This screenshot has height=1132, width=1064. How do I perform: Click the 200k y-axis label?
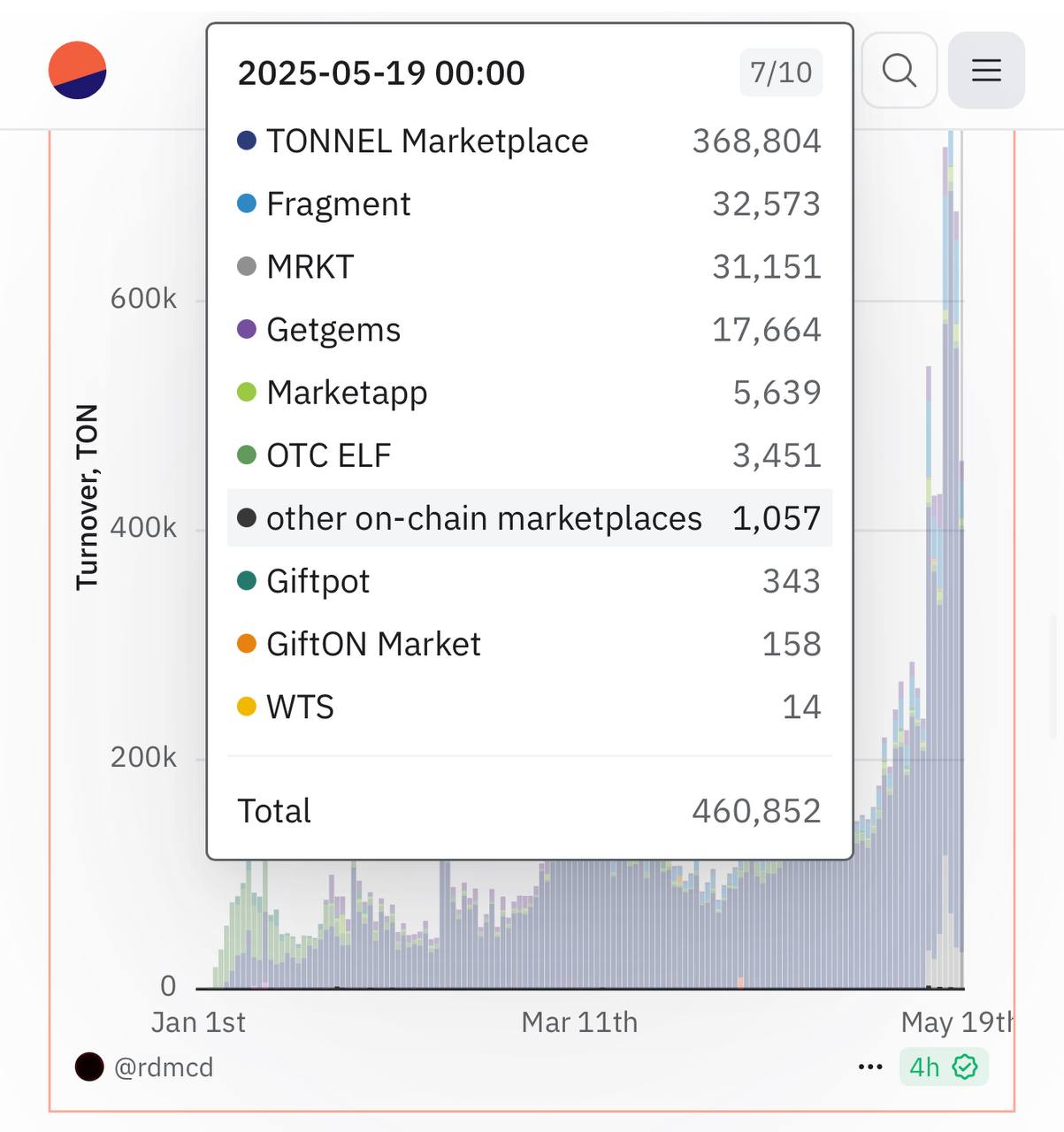143,757
